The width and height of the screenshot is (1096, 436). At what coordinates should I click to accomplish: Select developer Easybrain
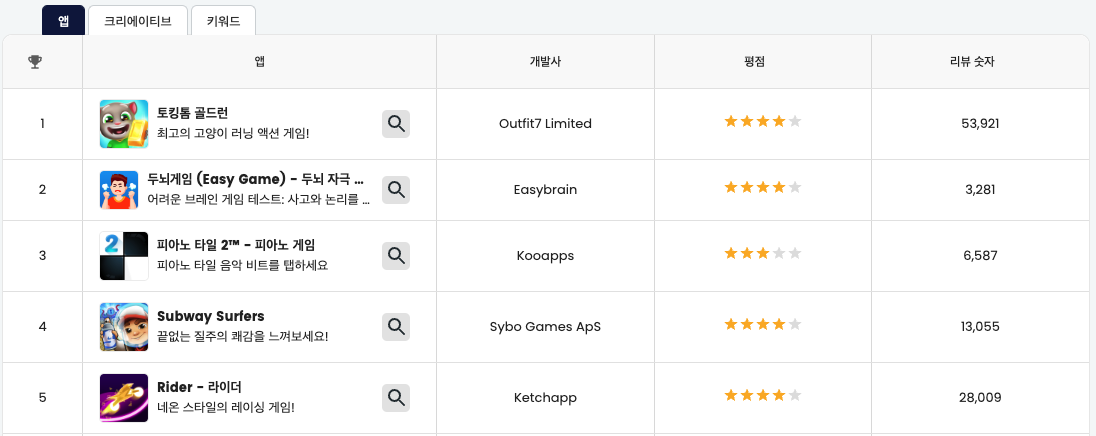click(x=545, y=189)
